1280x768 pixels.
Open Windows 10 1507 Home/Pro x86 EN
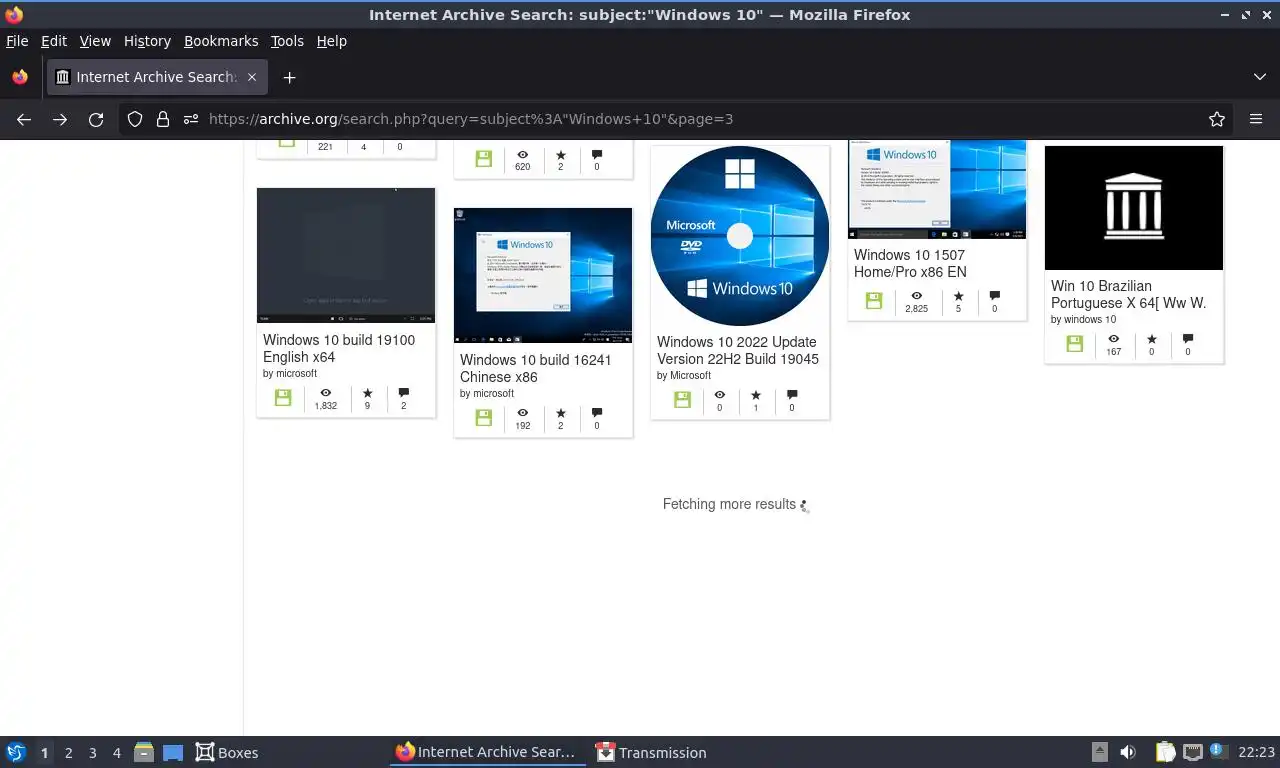click(910, 263)
